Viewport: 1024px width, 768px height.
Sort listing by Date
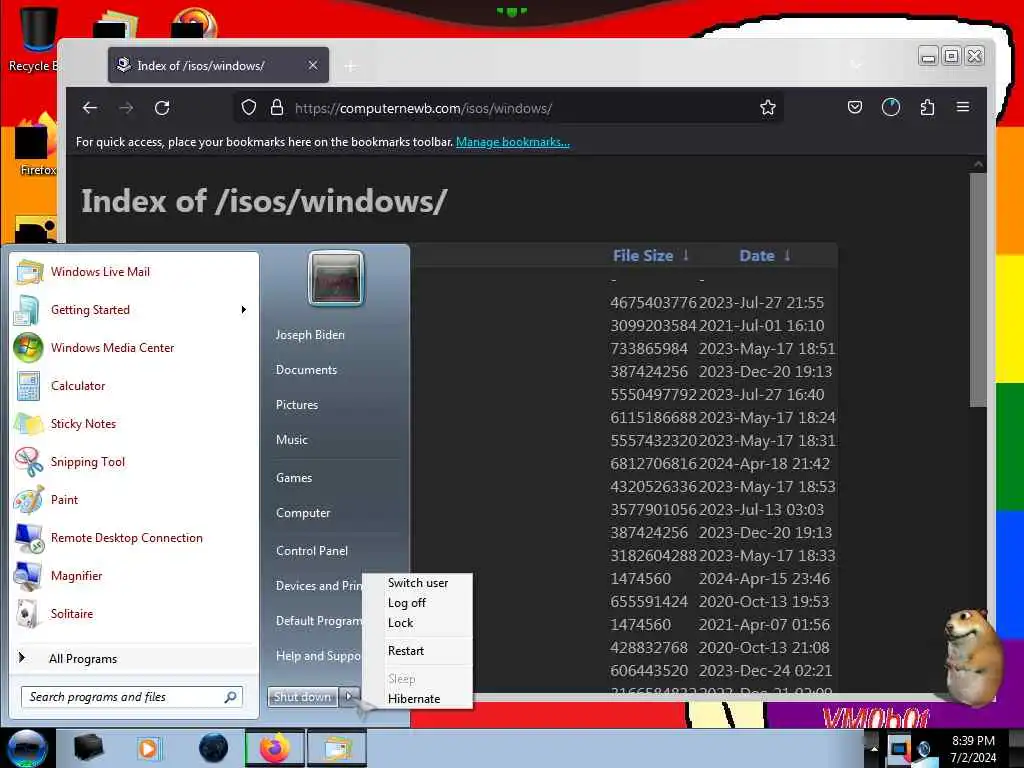[757, 255]
